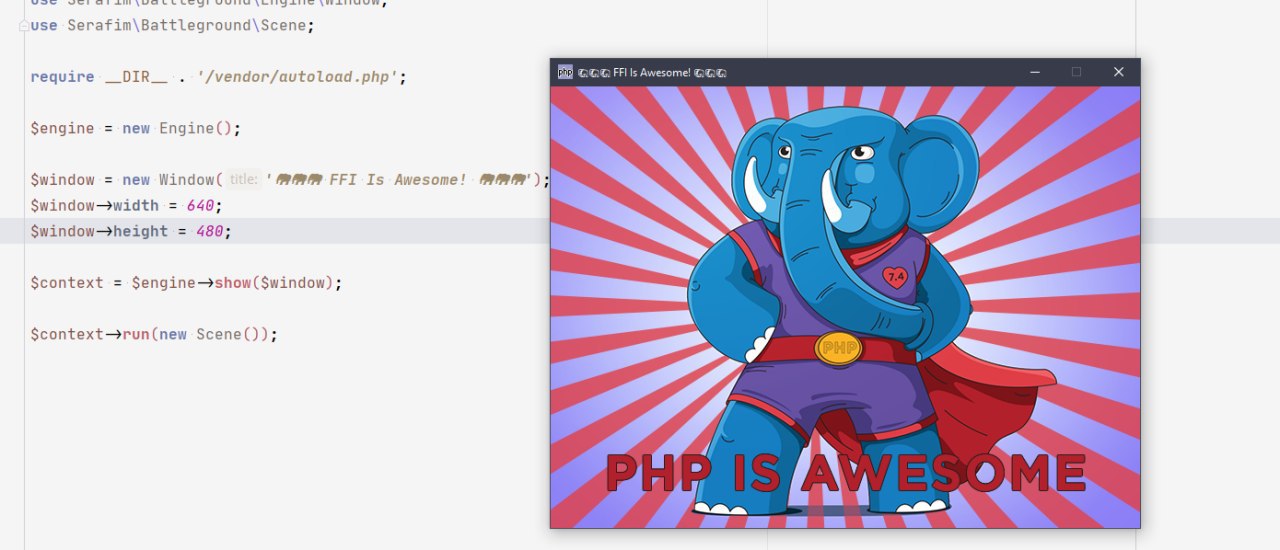Close the FFI Is Awesome window
1280x550 pixels.
(x=1119, y=72)
